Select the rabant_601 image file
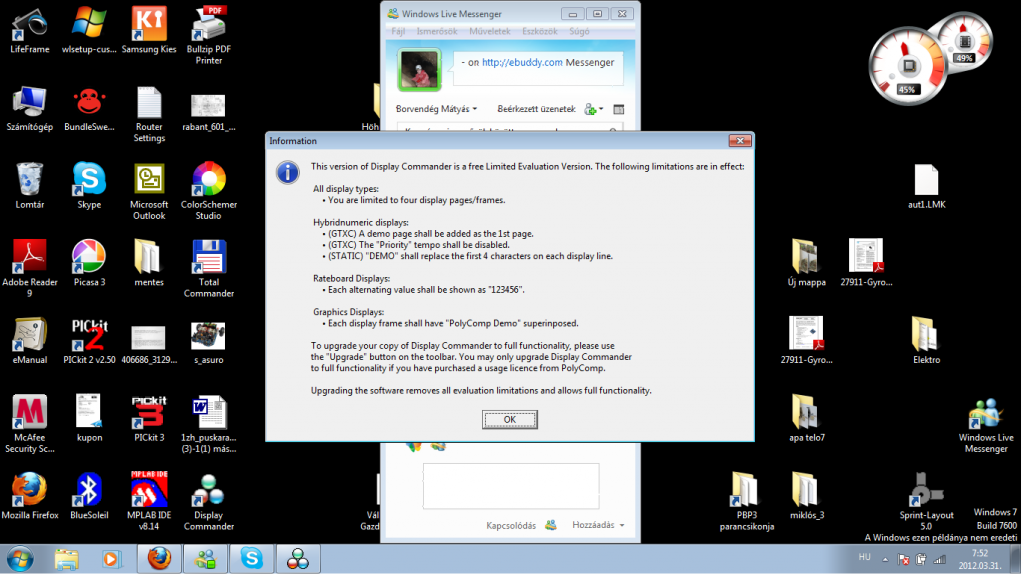 tap(209, 109)
